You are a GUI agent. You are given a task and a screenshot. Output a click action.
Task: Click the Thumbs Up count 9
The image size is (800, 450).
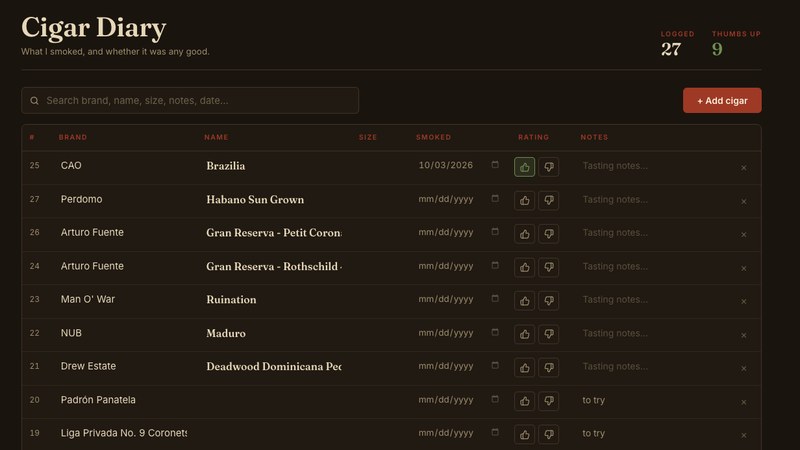coord(717,49)
